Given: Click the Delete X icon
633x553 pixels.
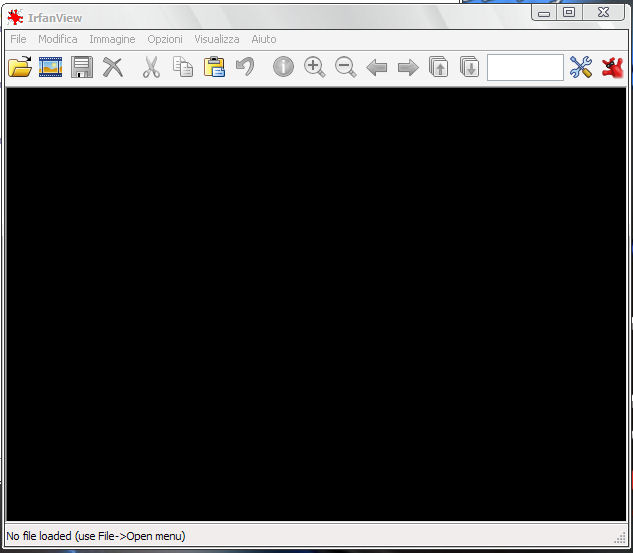Looking at the screenshot, I should (113, 67).
